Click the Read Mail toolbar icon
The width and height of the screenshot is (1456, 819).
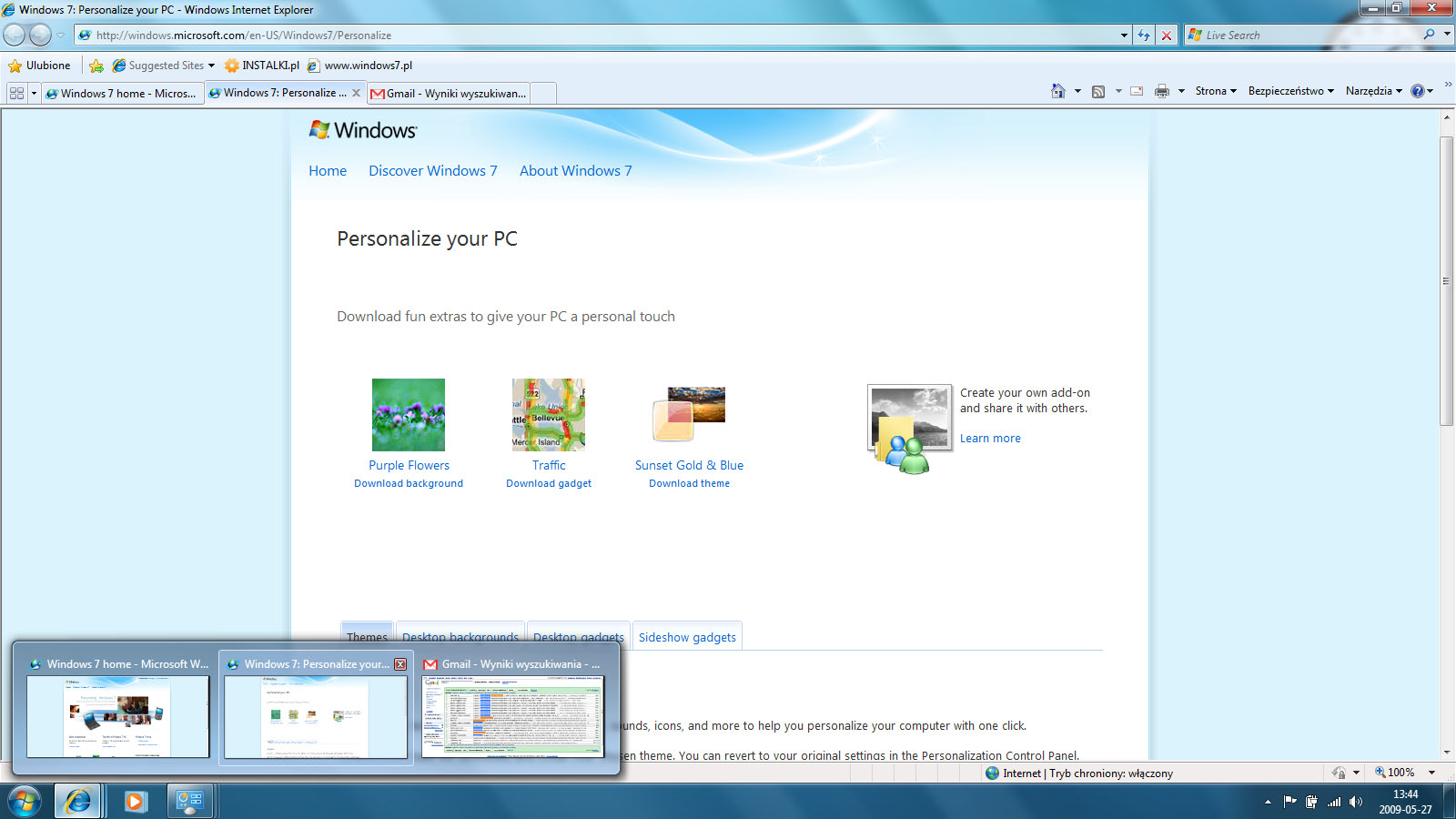pyautogui.click(x=1137, y=91)
